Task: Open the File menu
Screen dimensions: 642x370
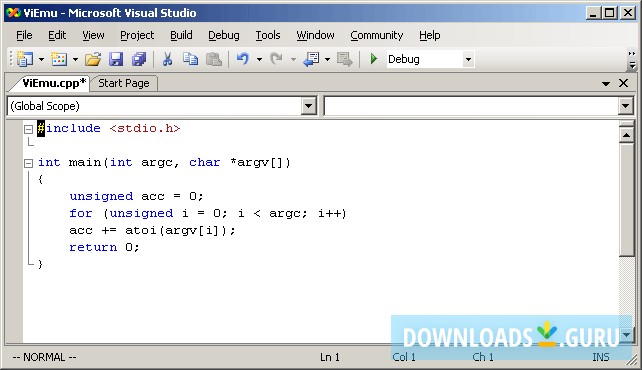Action: pyautogui.click(x=24, y=36)
